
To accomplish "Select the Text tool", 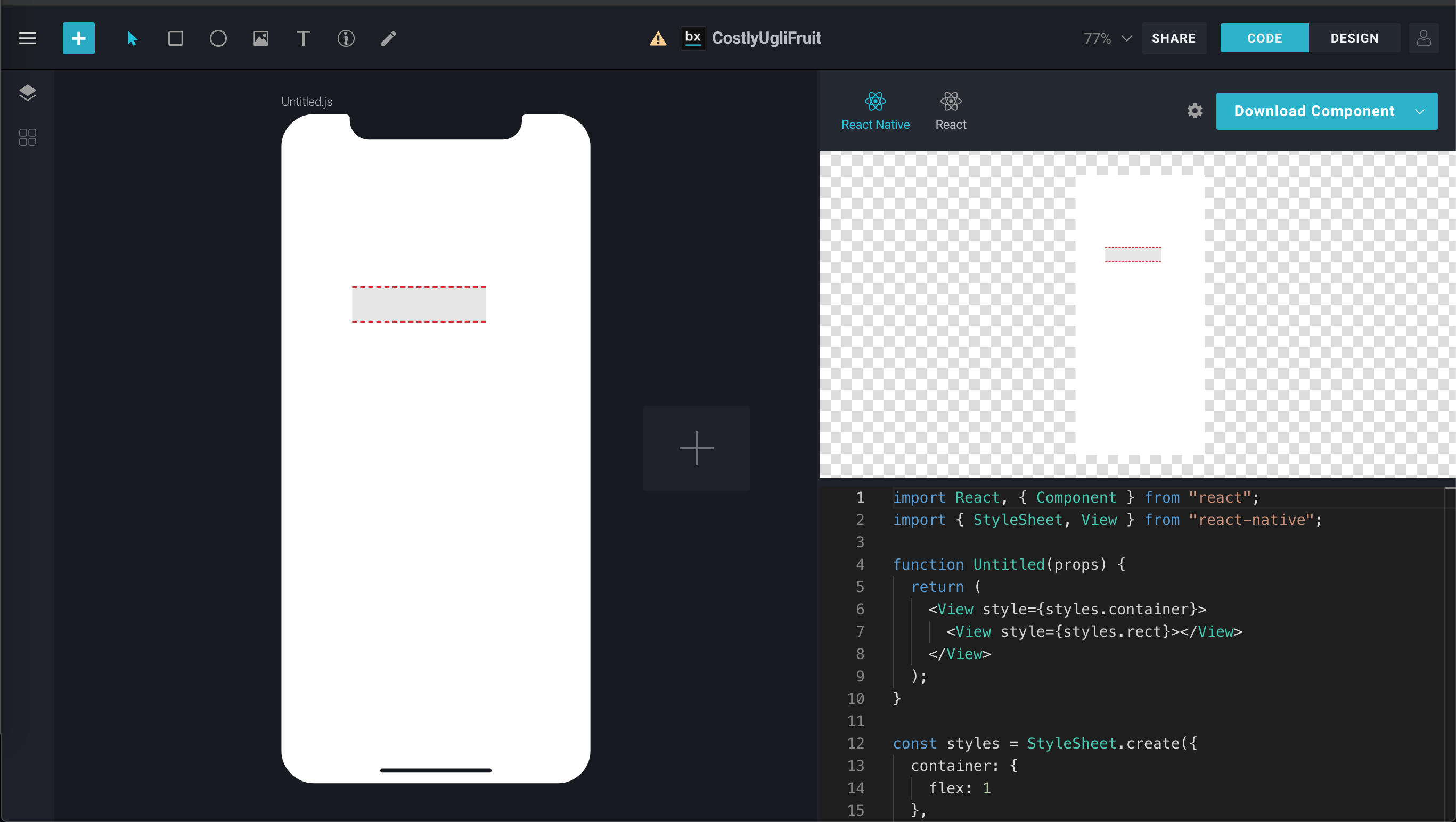I will pos(304,38).
